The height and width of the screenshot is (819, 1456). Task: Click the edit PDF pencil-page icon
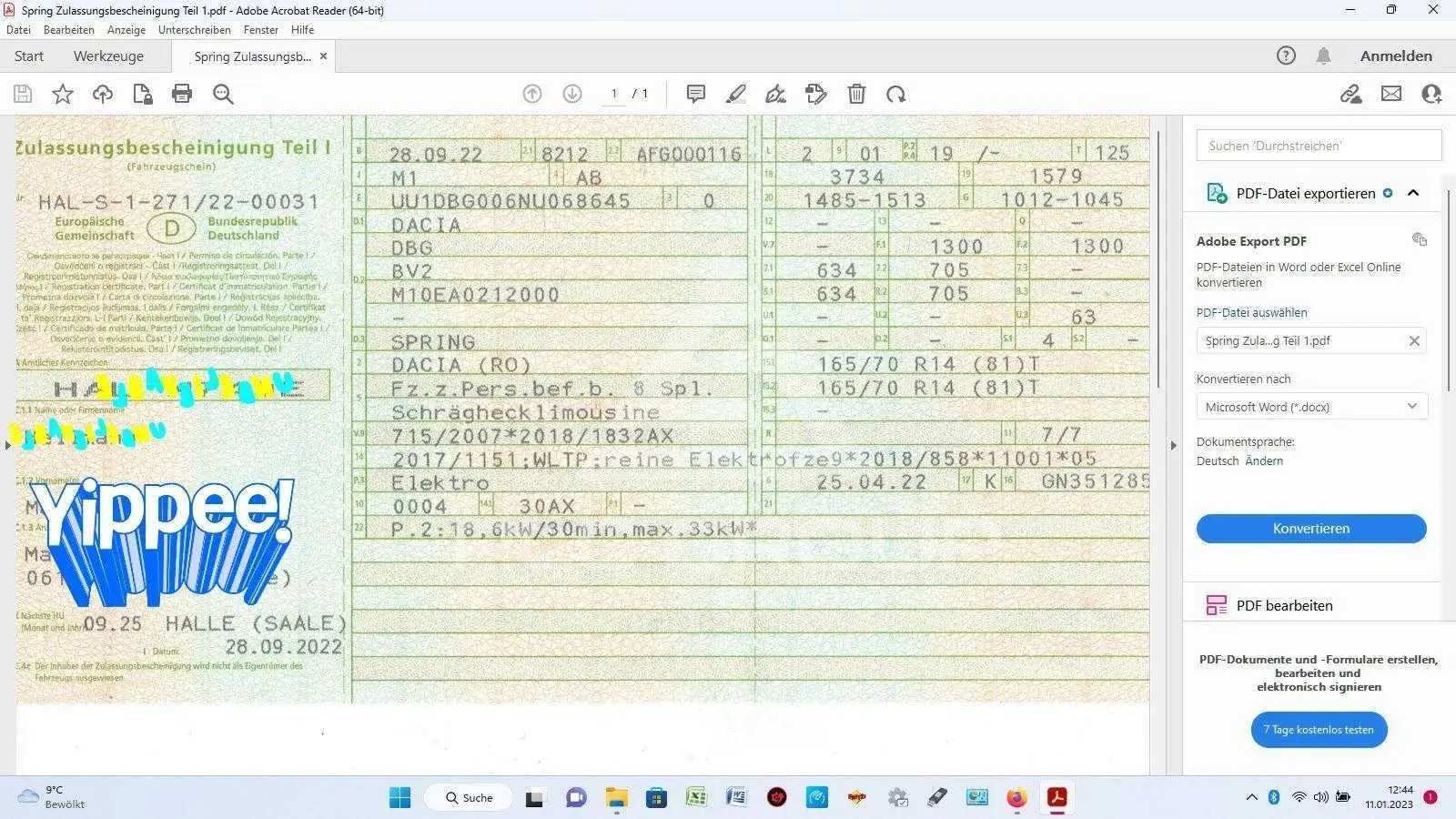click(x=816, y=94)
